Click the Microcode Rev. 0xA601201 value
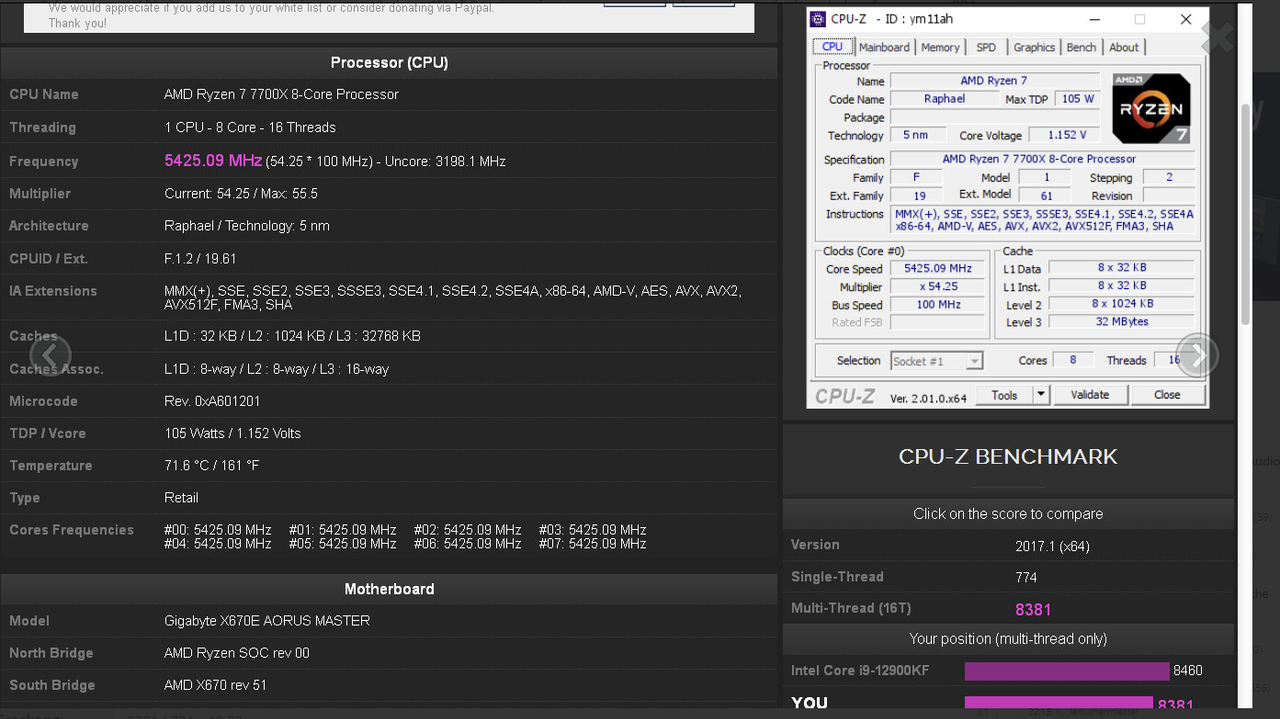The width and height of the screenshot is (1280, 719). click(212, 401)
